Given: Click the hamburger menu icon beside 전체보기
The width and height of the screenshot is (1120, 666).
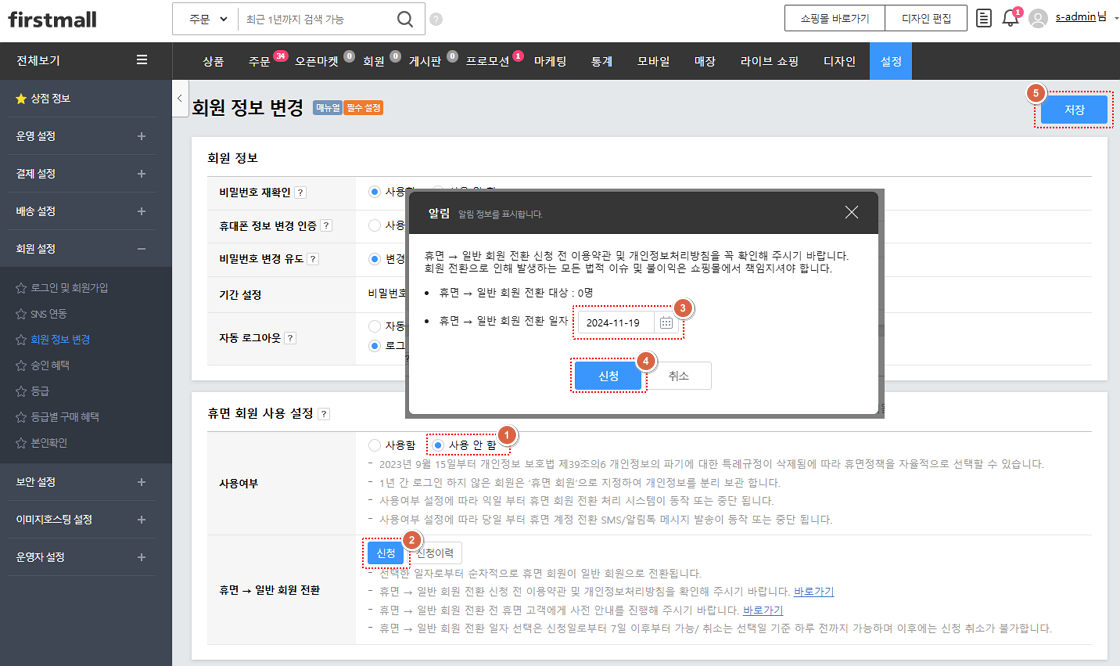Looking at the screenshot, I should click(x=142, y=60).
